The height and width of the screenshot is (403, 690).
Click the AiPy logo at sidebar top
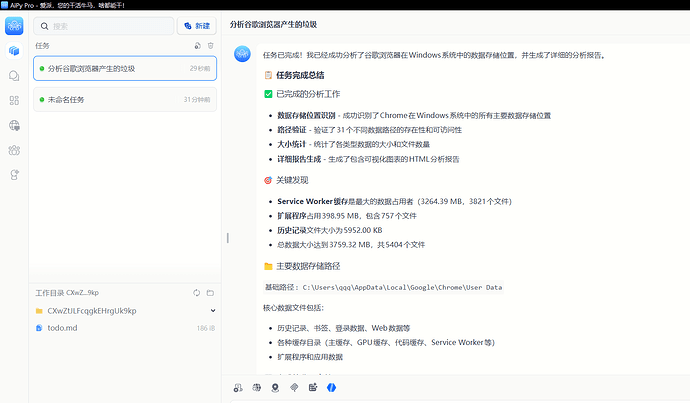pyautogui.click(x=14, y=26)
